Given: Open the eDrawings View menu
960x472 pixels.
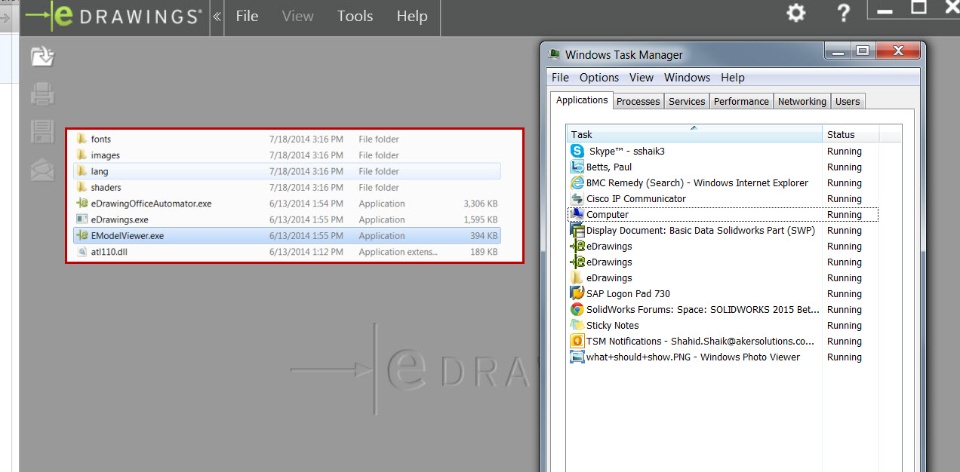Looking at the screenshot, I should [x=298, y=17].
